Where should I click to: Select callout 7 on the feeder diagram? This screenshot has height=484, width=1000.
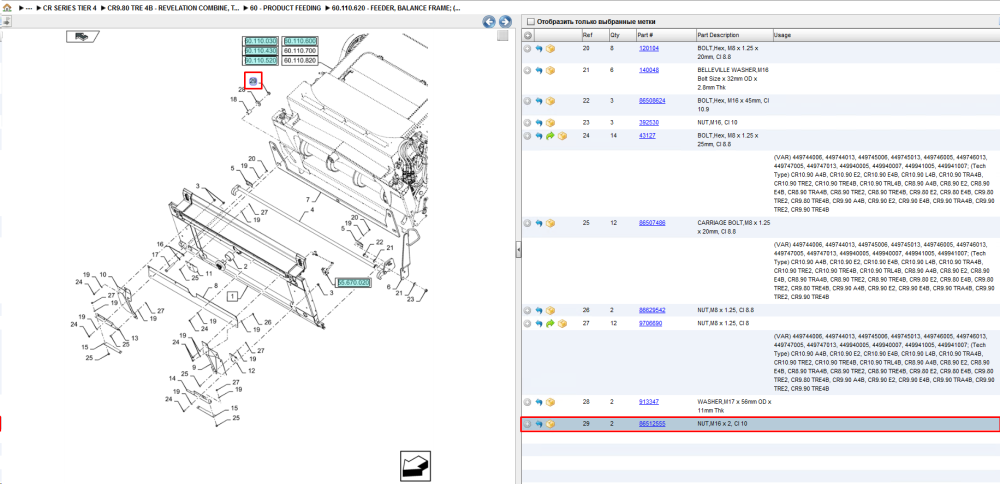[307, 200]
